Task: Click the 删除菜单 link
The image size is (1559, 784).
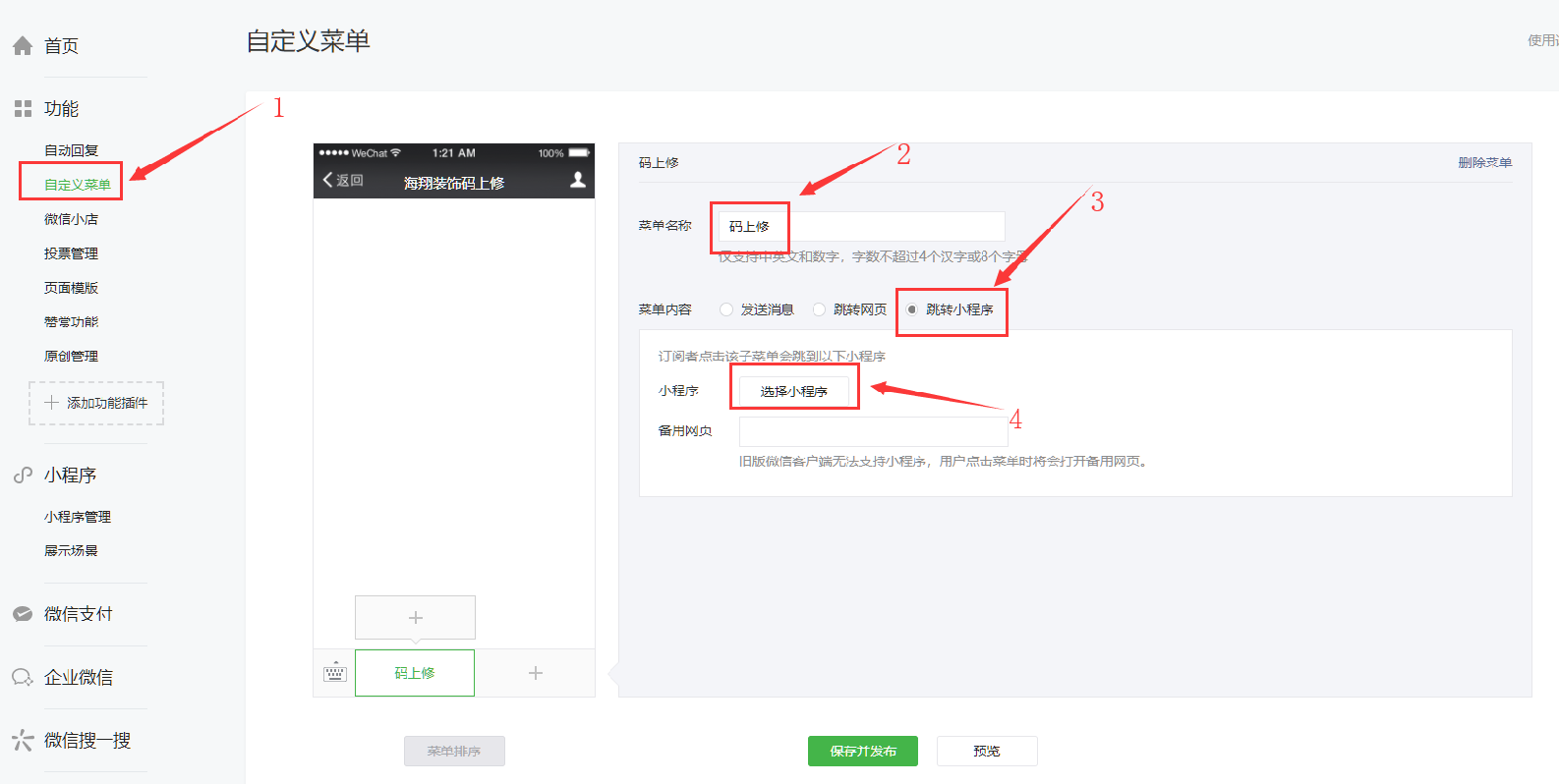Action: pyautogui.click(x=1485, y=162)
